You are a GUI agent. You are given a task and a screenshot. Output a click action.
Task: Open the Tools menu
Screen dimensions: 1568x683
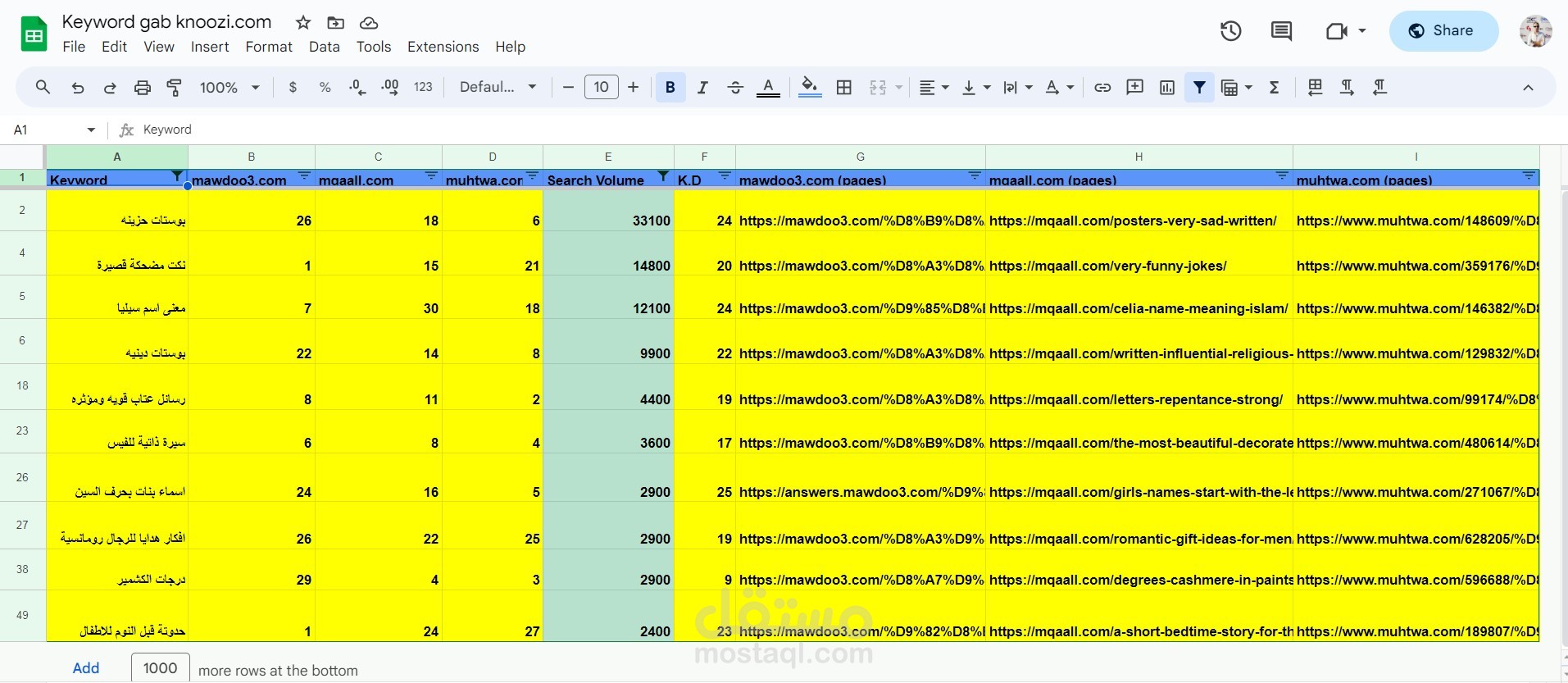point(374,47)
